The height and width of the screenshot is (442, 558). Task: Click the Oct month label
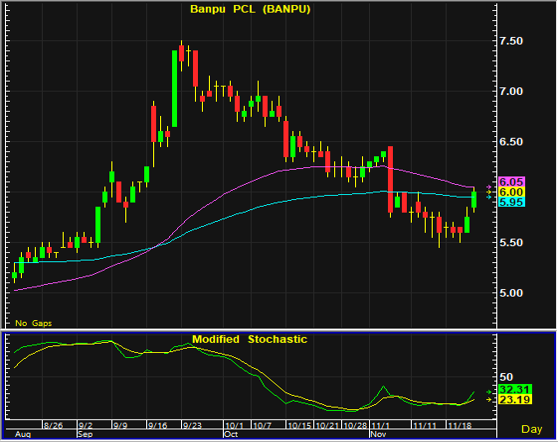[x=231, y=434]
